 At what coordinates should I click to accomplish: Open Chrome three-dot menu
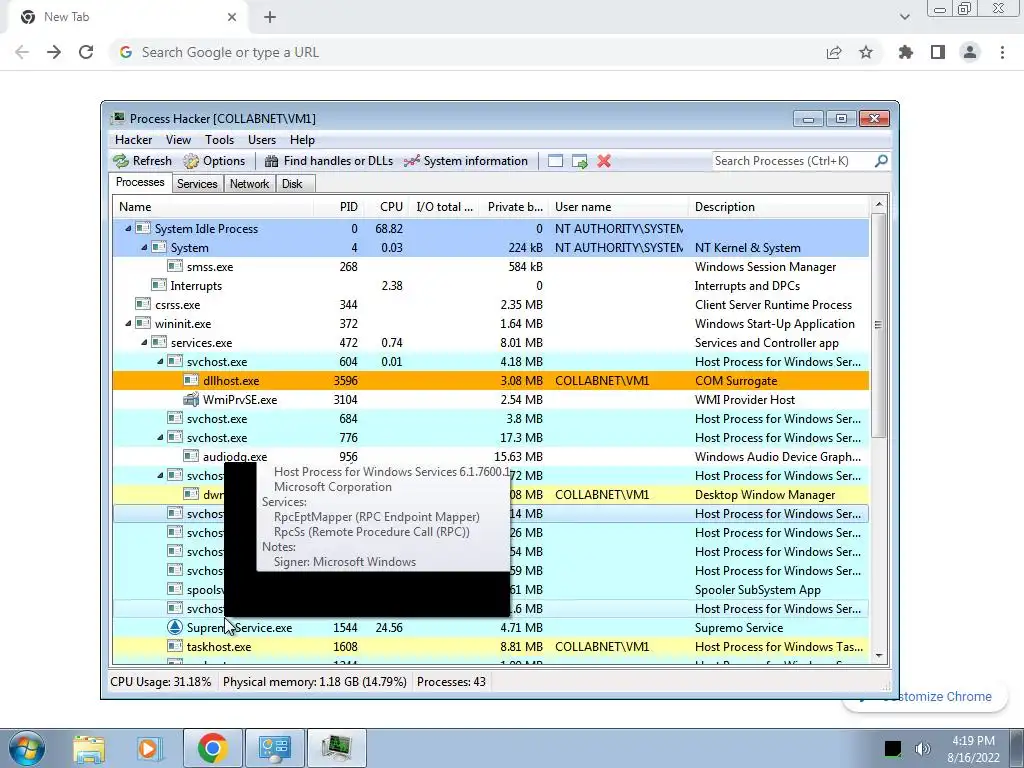pyautogui.click(x=1002, y=52)
